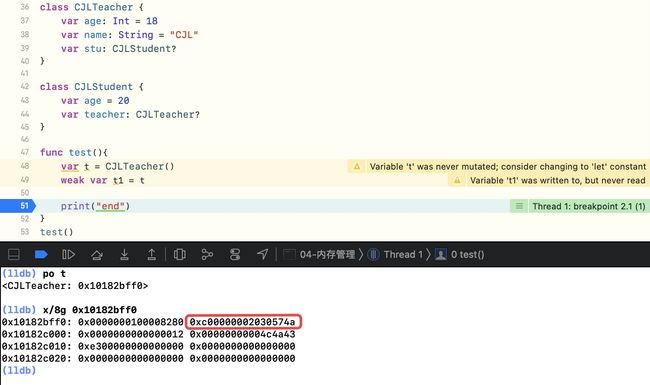Click Simulate Location arrow icon
The width and height of the screenshot is (650, 385).
click(262, 254)
